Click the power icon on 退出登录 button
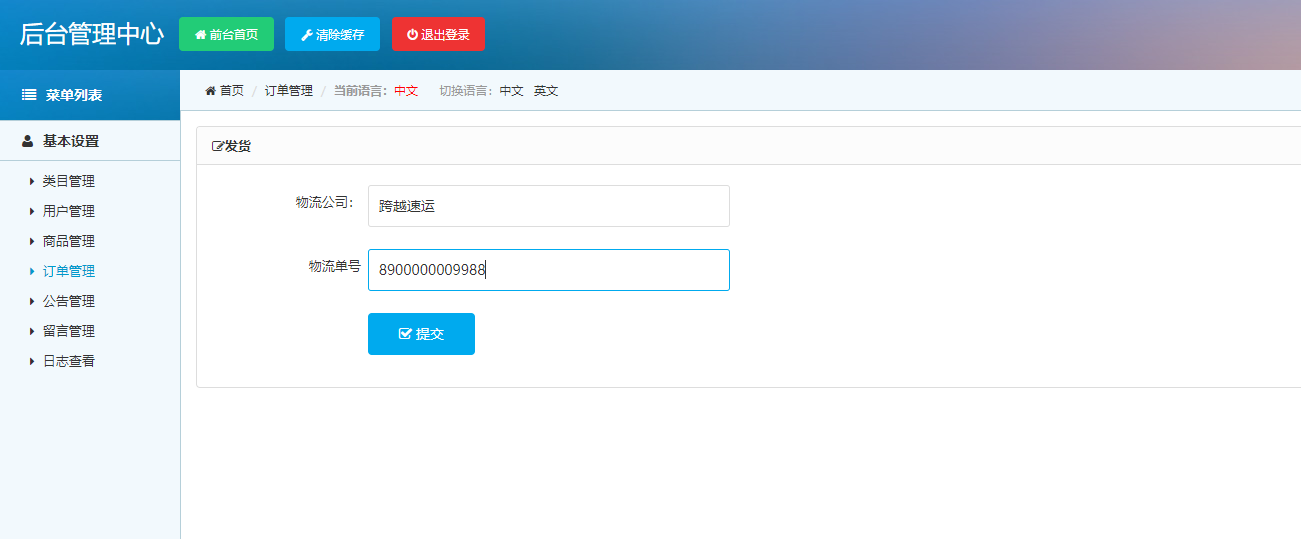The width and height of the screenshot is (1301, 539). point(412,34)
